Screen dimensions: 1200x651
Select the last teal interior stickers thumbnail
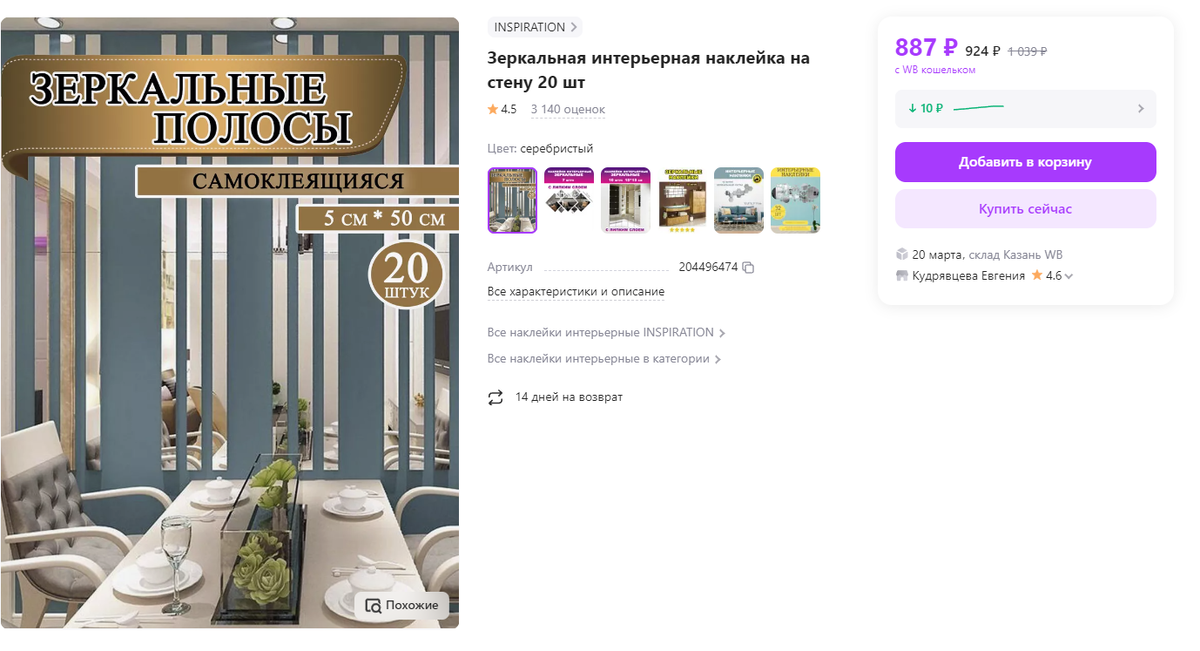[x=795, y=200]
